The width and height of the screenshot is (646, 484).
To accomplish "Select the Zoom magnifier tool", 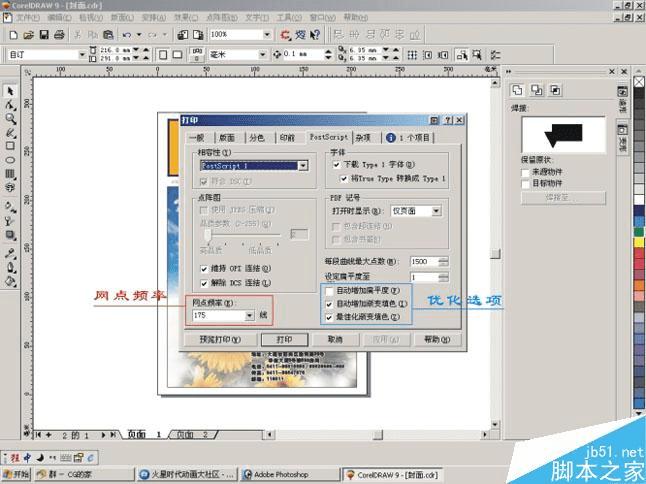I will click(x=10, y=119).
